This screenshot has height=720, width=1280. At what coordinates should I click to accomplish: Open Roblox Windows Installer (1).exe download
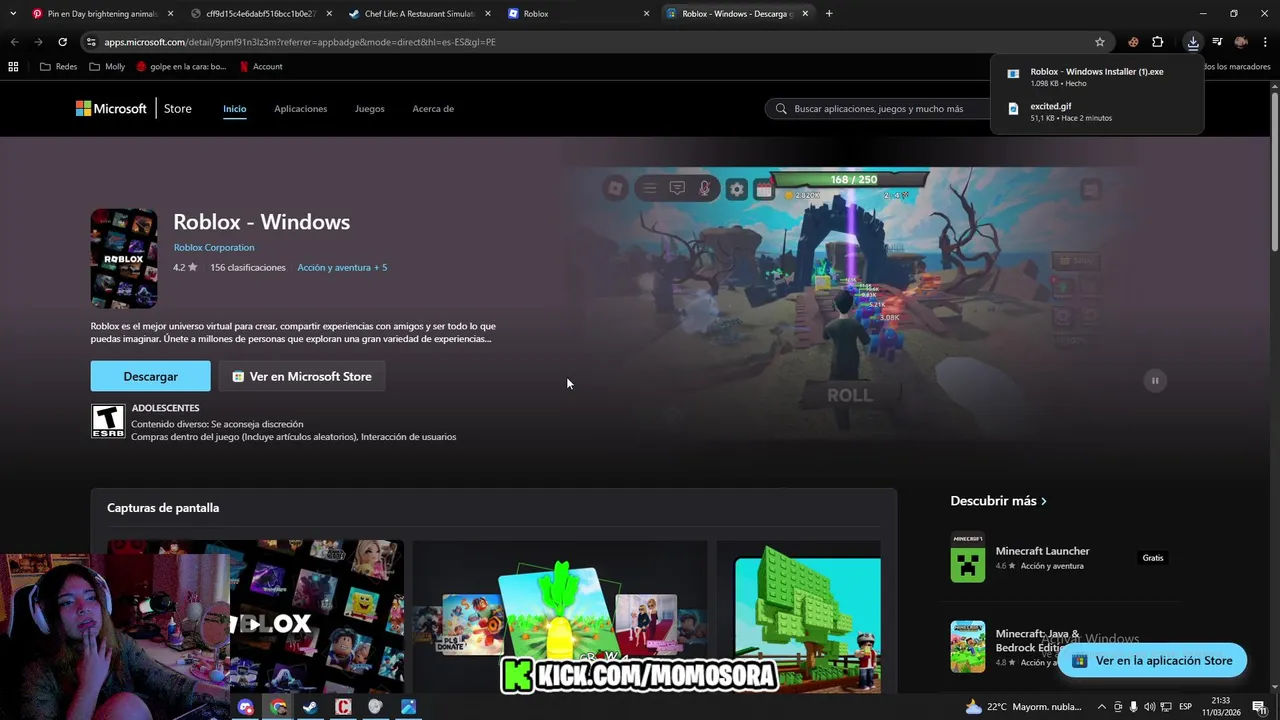(1096, 77)
